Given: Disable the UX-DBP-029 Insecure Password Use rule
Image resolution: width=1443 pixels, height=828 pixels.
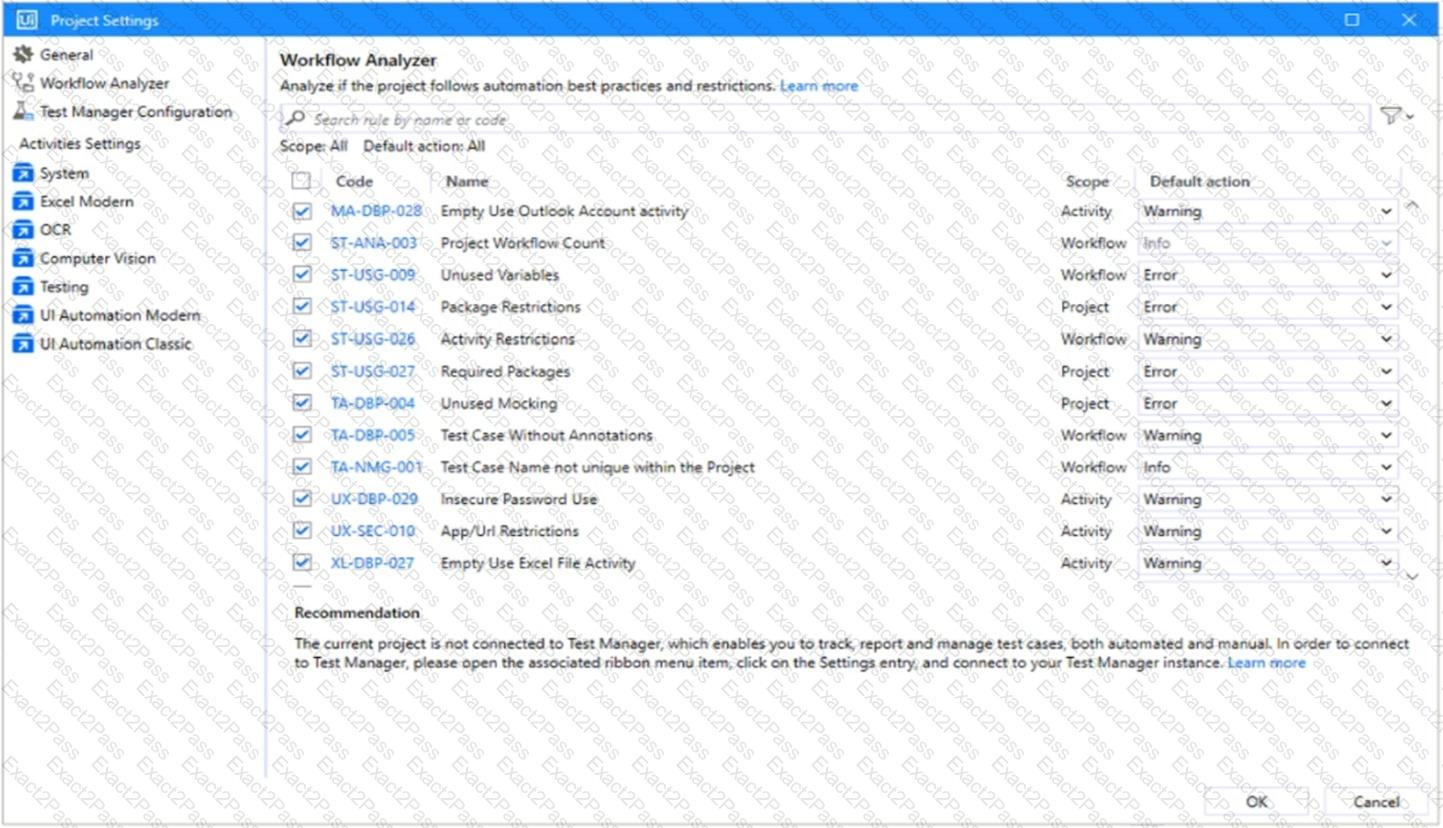Looking at the screenshot, I should (x=302, y=498).
